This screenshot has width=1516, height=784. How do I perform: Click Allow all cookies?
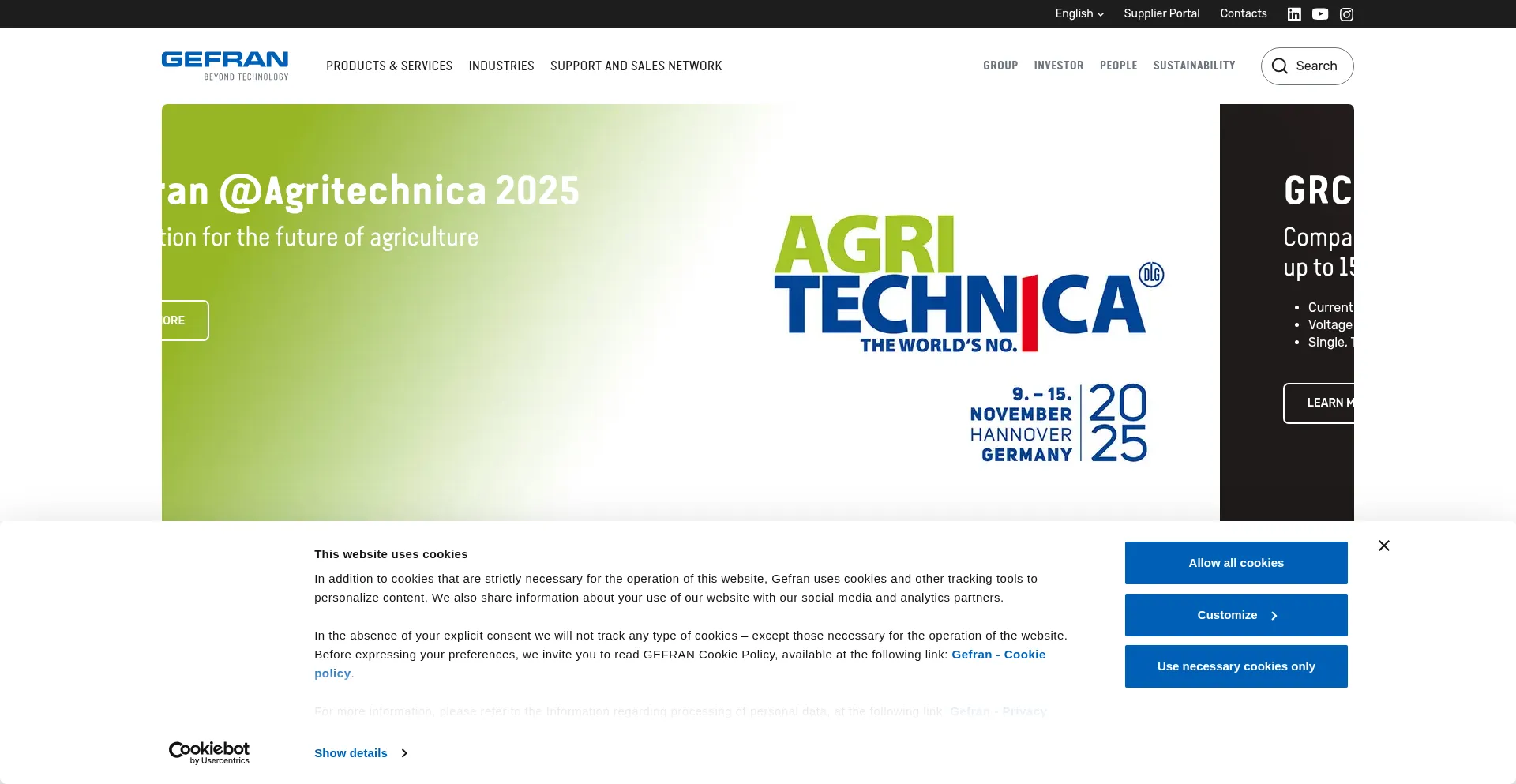coord(1236,563)
